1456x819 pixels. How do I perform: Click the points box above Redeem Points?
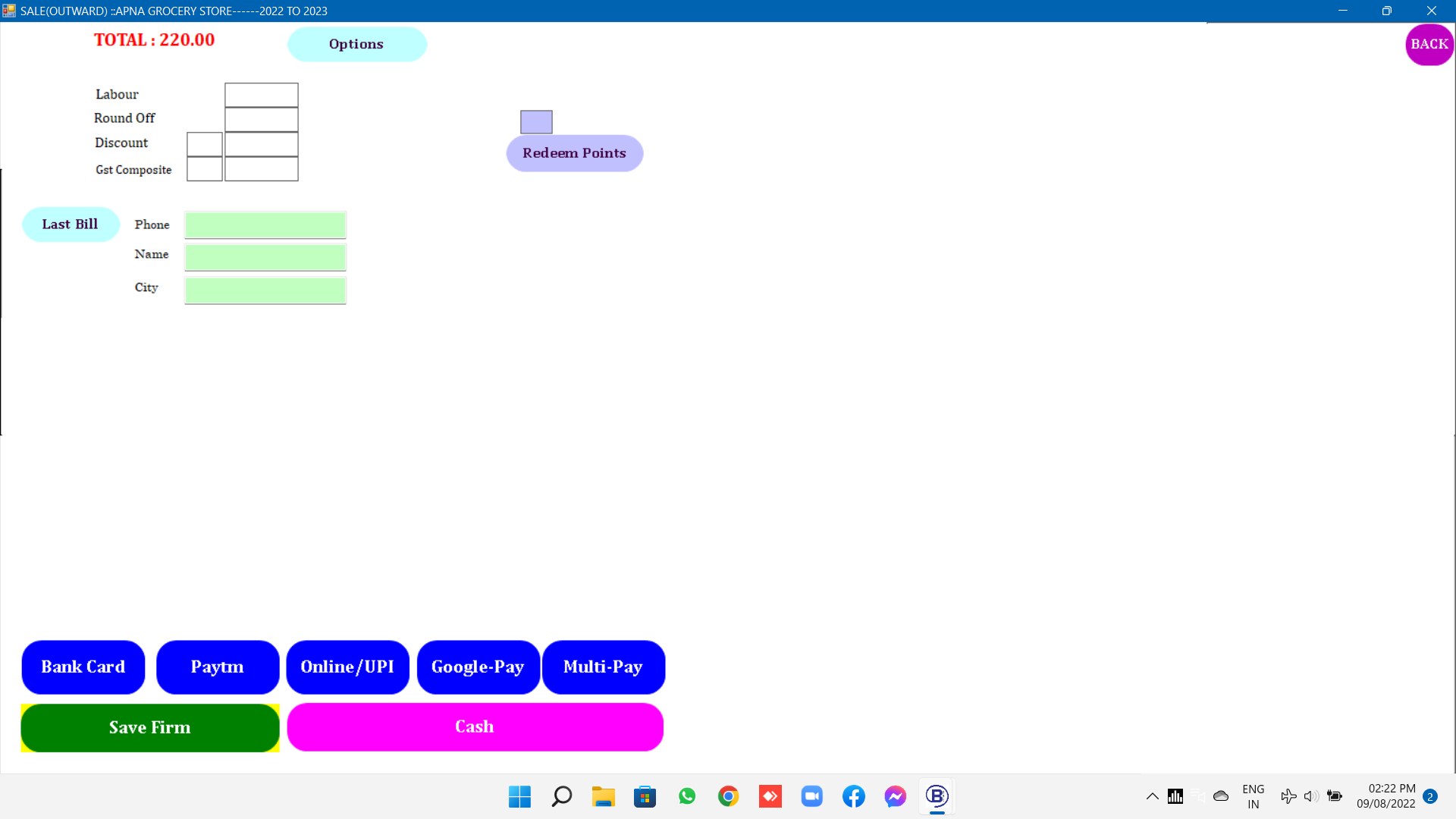tap(536, 122)
